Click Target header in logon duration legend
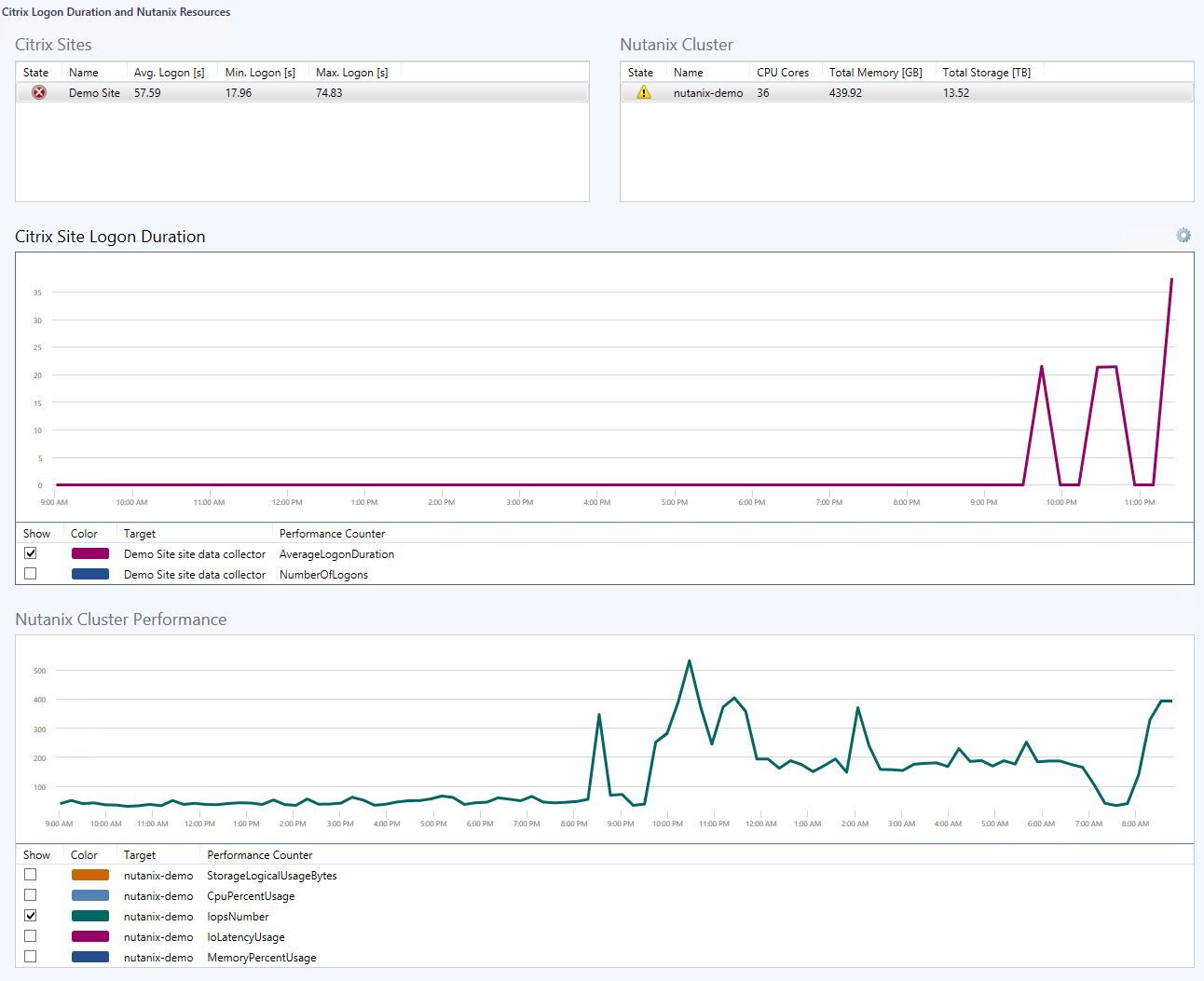 (x=140, y=534)
